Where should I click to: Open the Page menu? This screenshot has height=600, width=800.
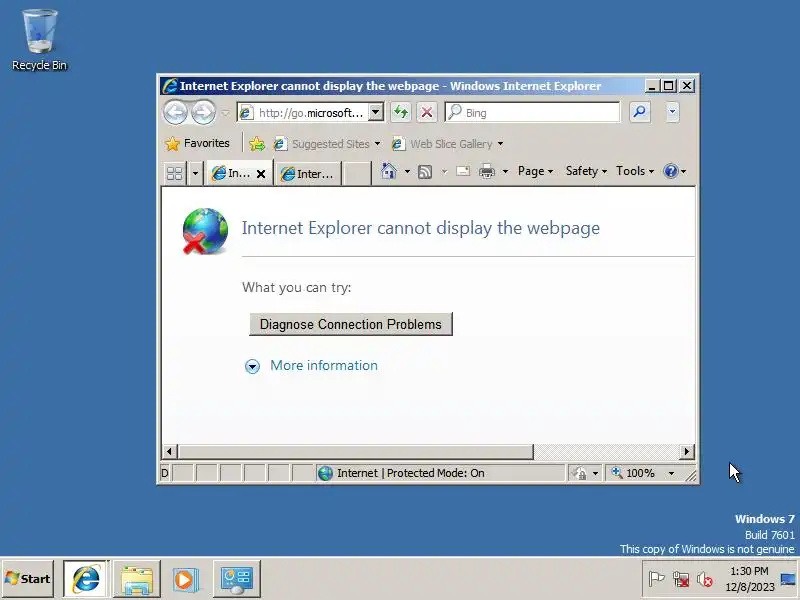tap(535, 171)
